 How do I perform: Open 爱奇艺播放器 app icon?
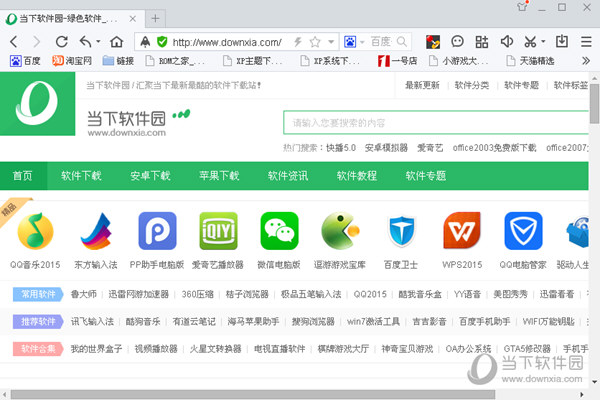tap(218, 231)
